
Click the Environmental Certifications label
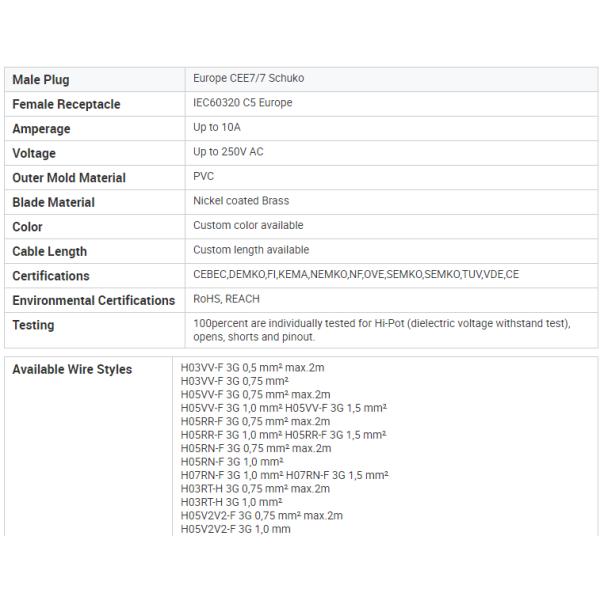pos(93,301)
